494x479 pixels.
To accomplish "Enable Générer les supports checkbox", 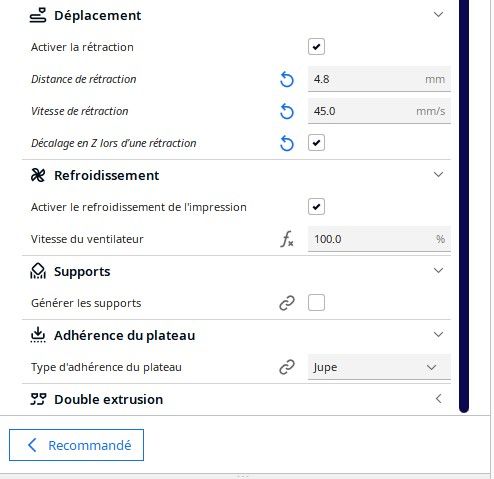I will (316, 303).
